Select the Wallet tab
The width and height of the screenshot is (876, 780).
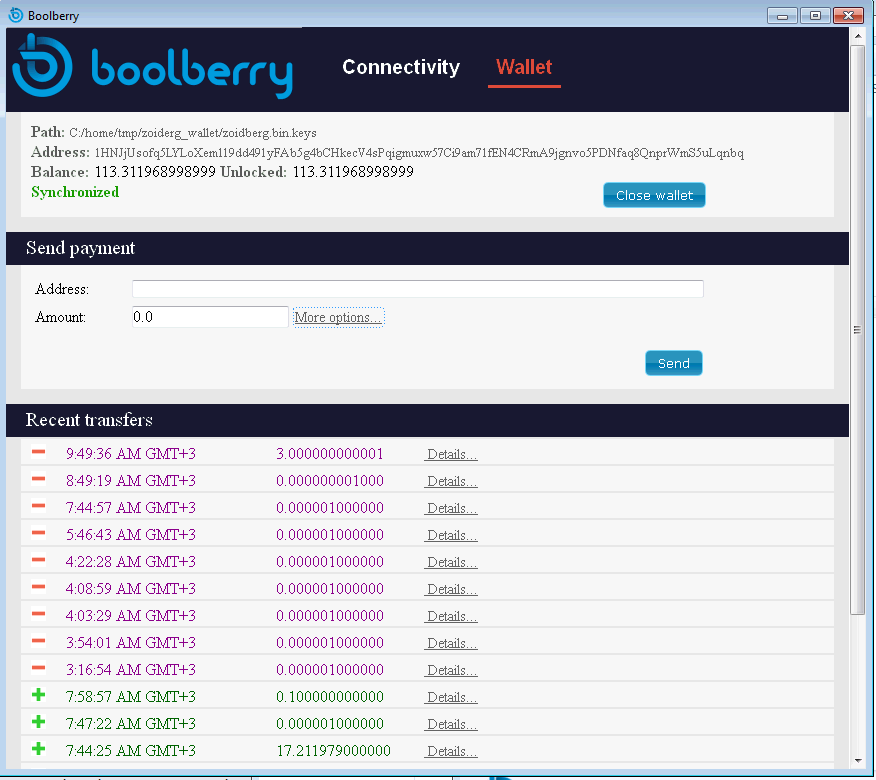524,67
